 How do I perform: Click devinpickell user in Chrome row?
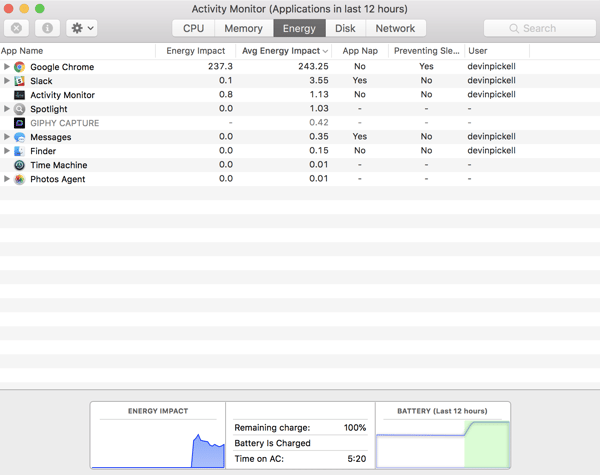491,66
